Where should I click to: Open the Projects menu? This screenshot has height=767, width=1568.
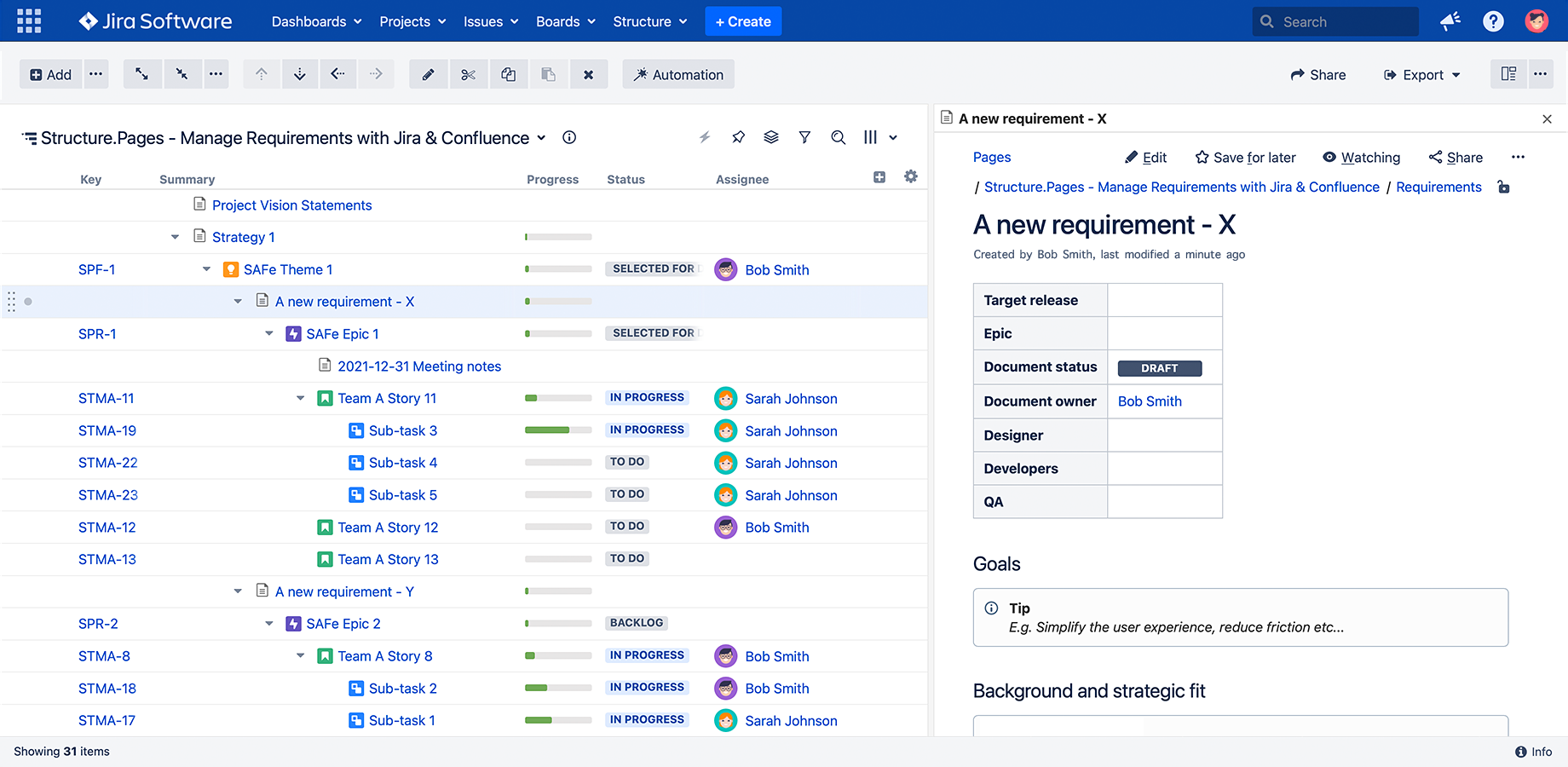[412, 21]
